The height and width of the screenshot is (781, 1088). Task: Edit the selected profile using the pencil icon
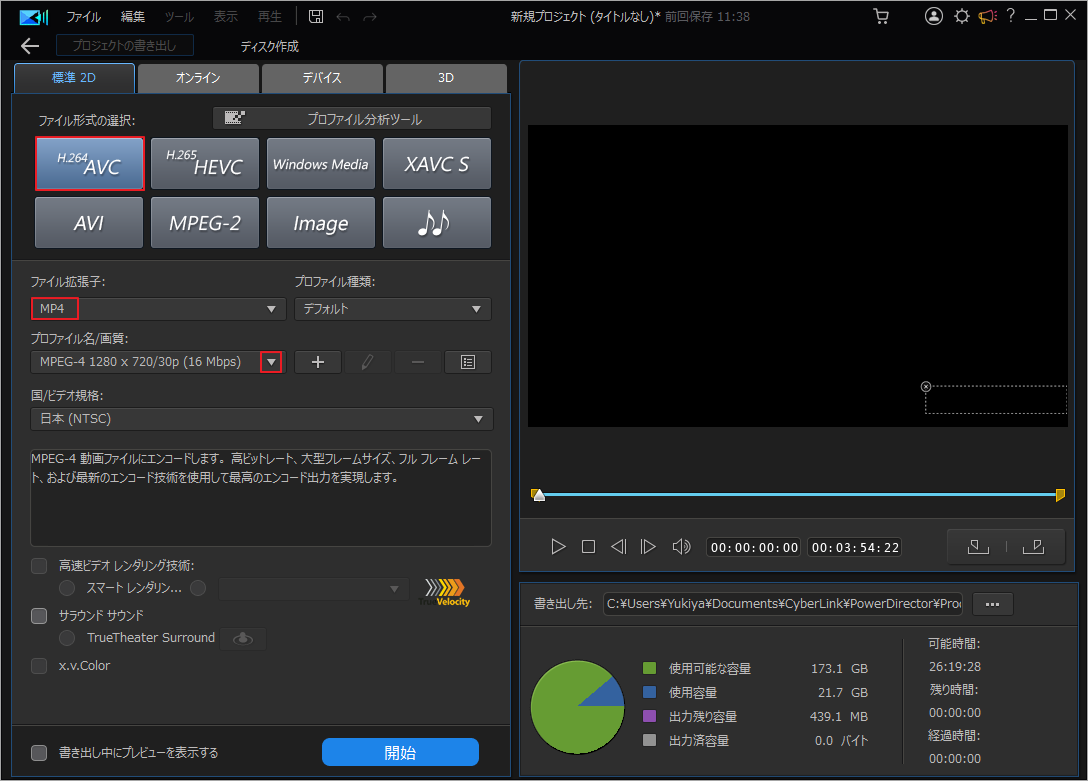pyautogui.click(x=367, y=361)
